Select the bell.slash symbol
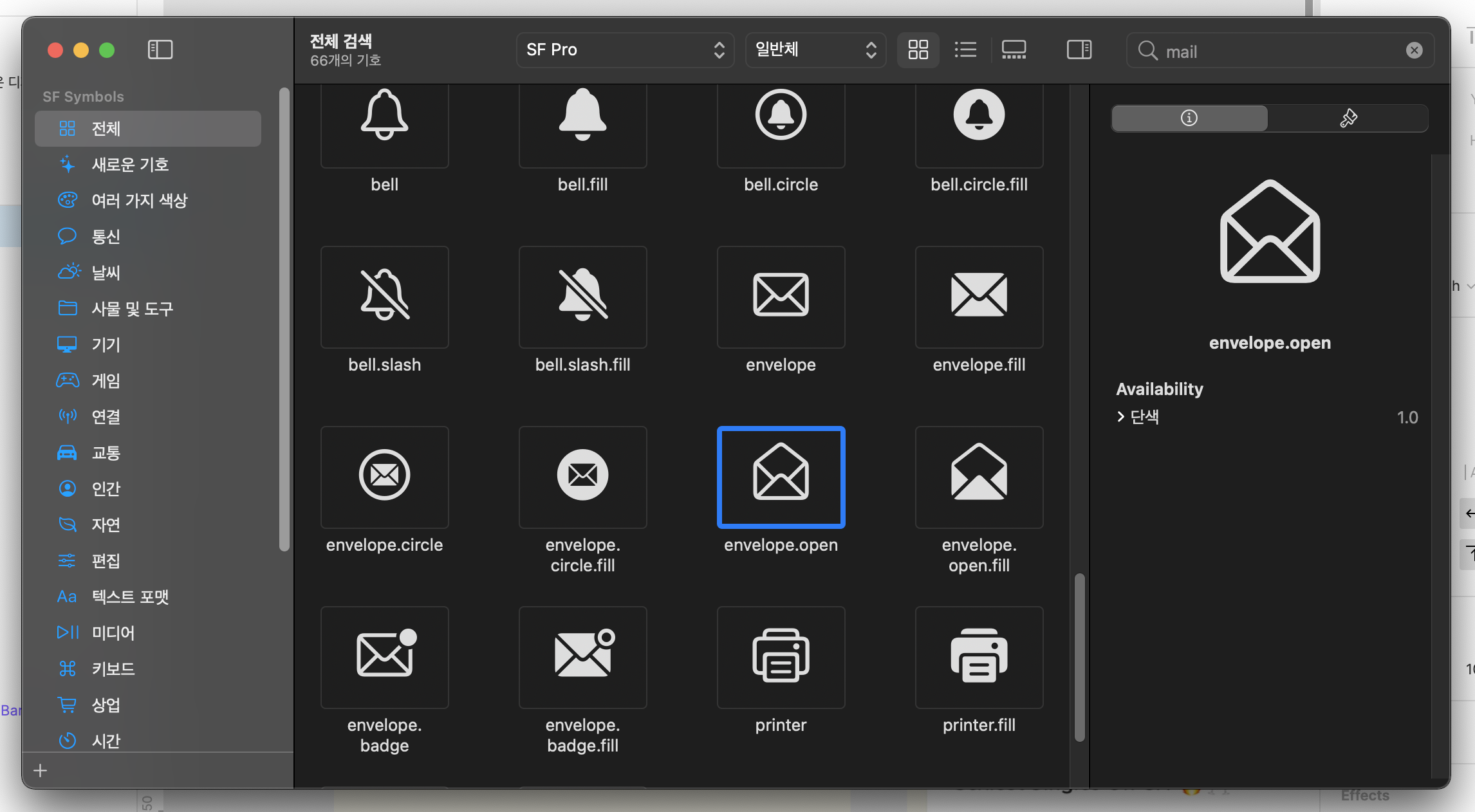1475x812 pixels. point(384,297)
